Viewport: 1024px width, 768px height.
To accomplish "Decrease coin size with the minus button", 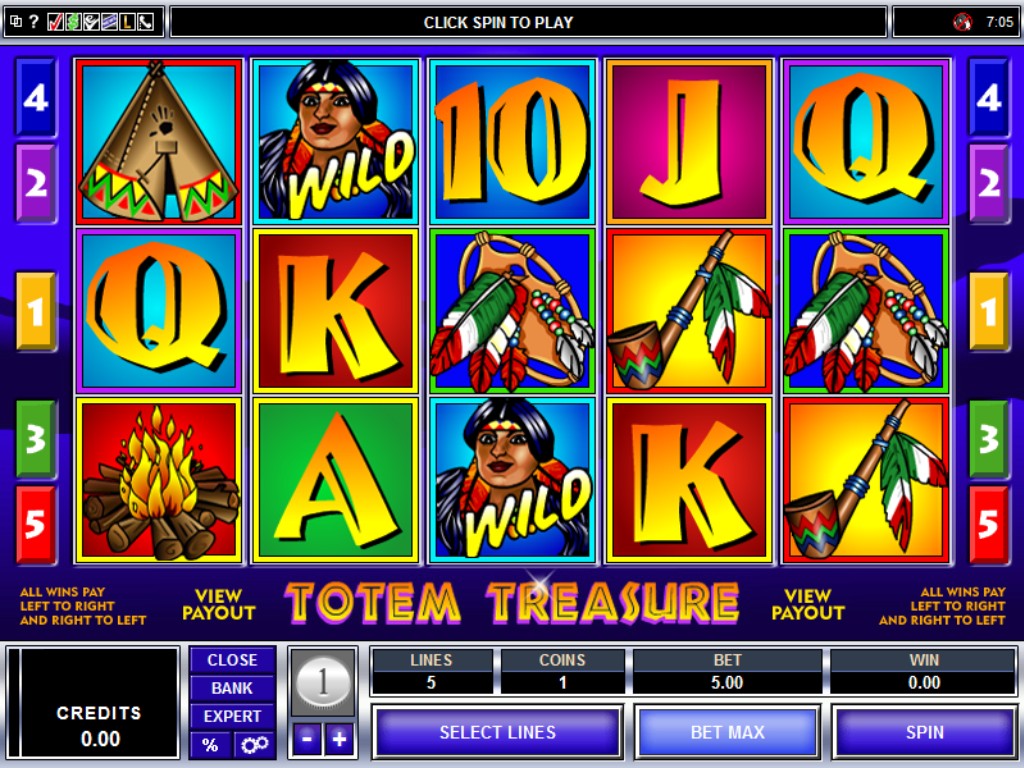I will coord(306,739).
